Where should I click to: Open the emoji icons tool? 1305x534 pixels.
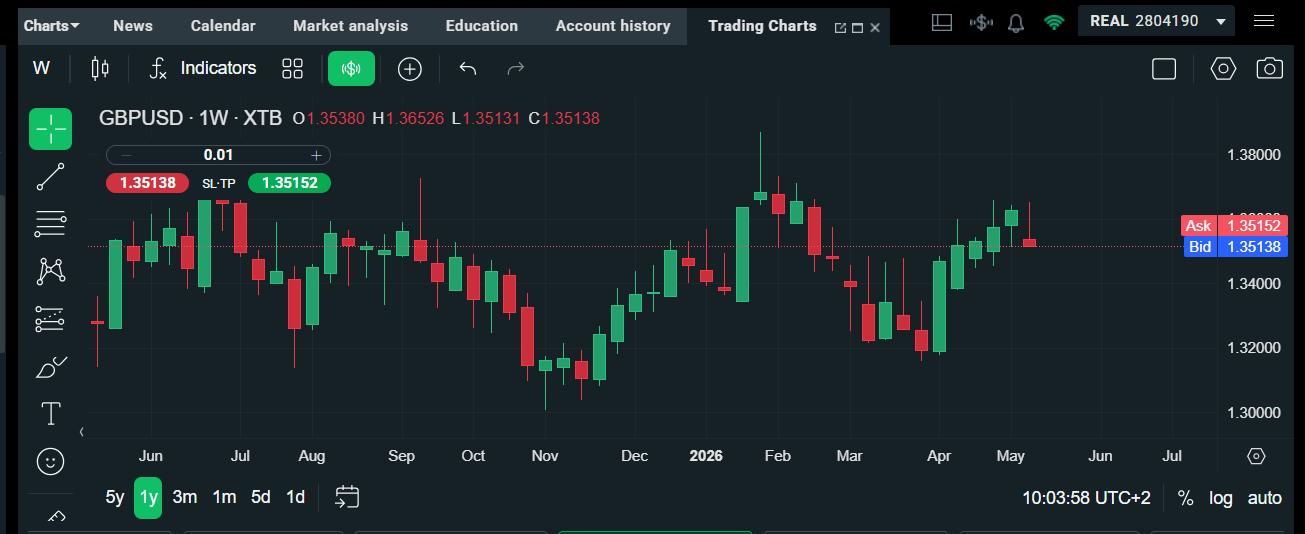[50, 461]
